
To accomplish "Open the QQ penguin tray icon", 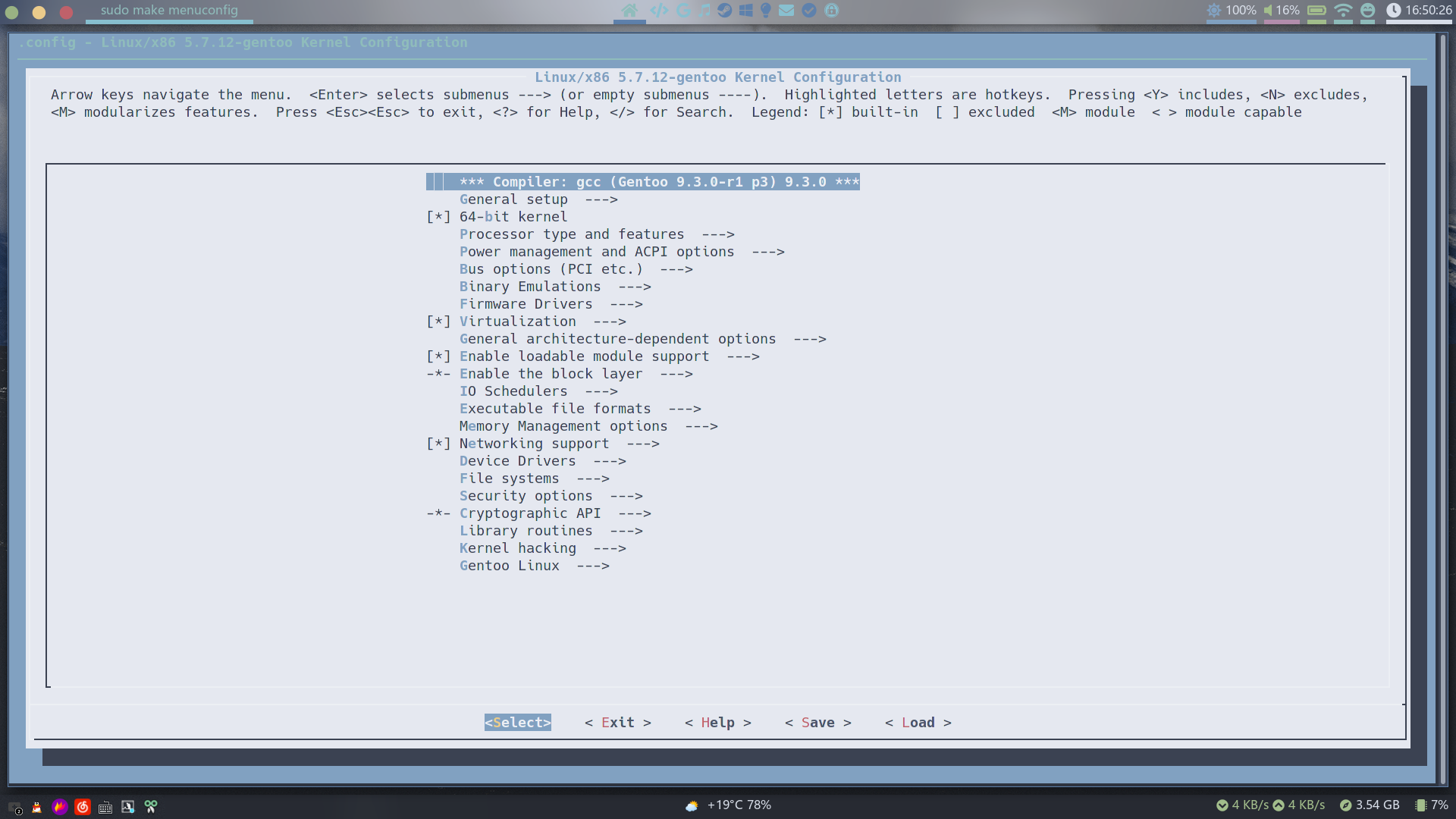I will pyautogui.click(x=36, y=807).
